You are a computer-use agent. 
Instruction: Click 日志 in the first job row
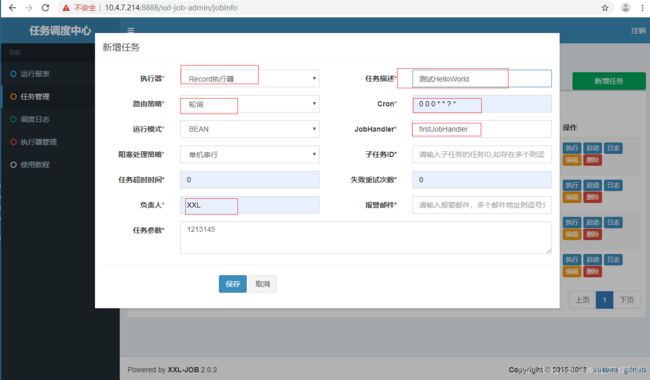click(x=613, y=148)
